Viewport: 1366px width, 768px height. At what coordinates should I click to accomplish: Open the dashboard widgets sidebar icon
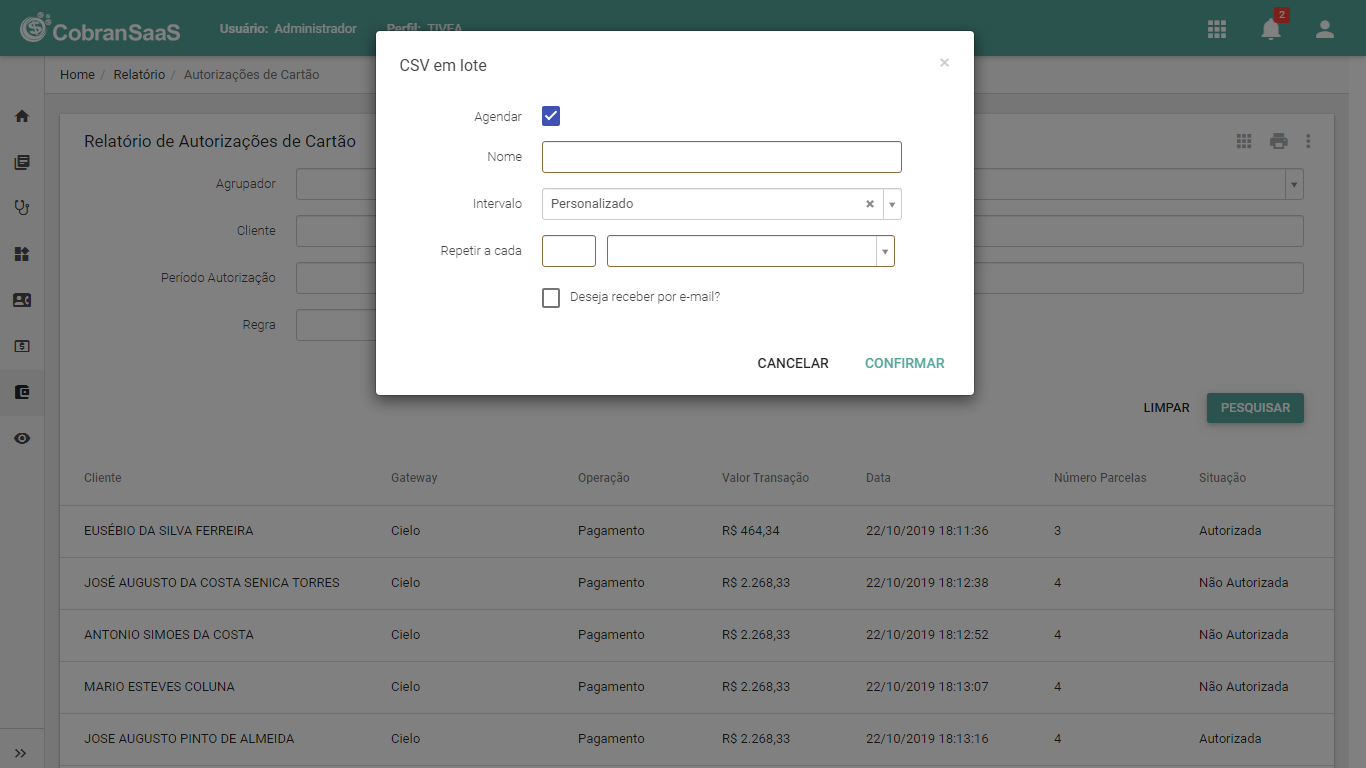pos(22,254)
